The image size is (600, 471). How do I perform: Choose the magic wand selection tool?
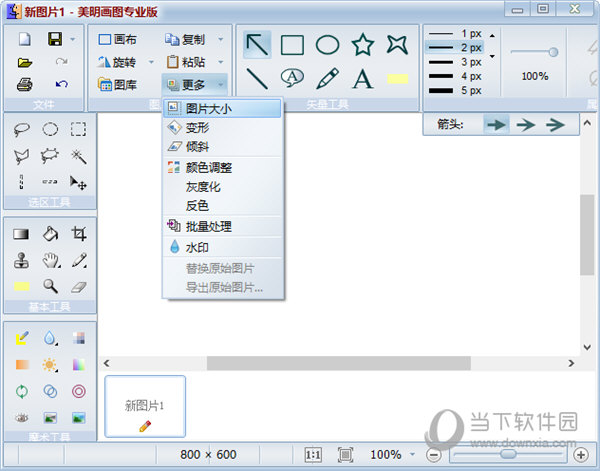[x=78, y=156]
